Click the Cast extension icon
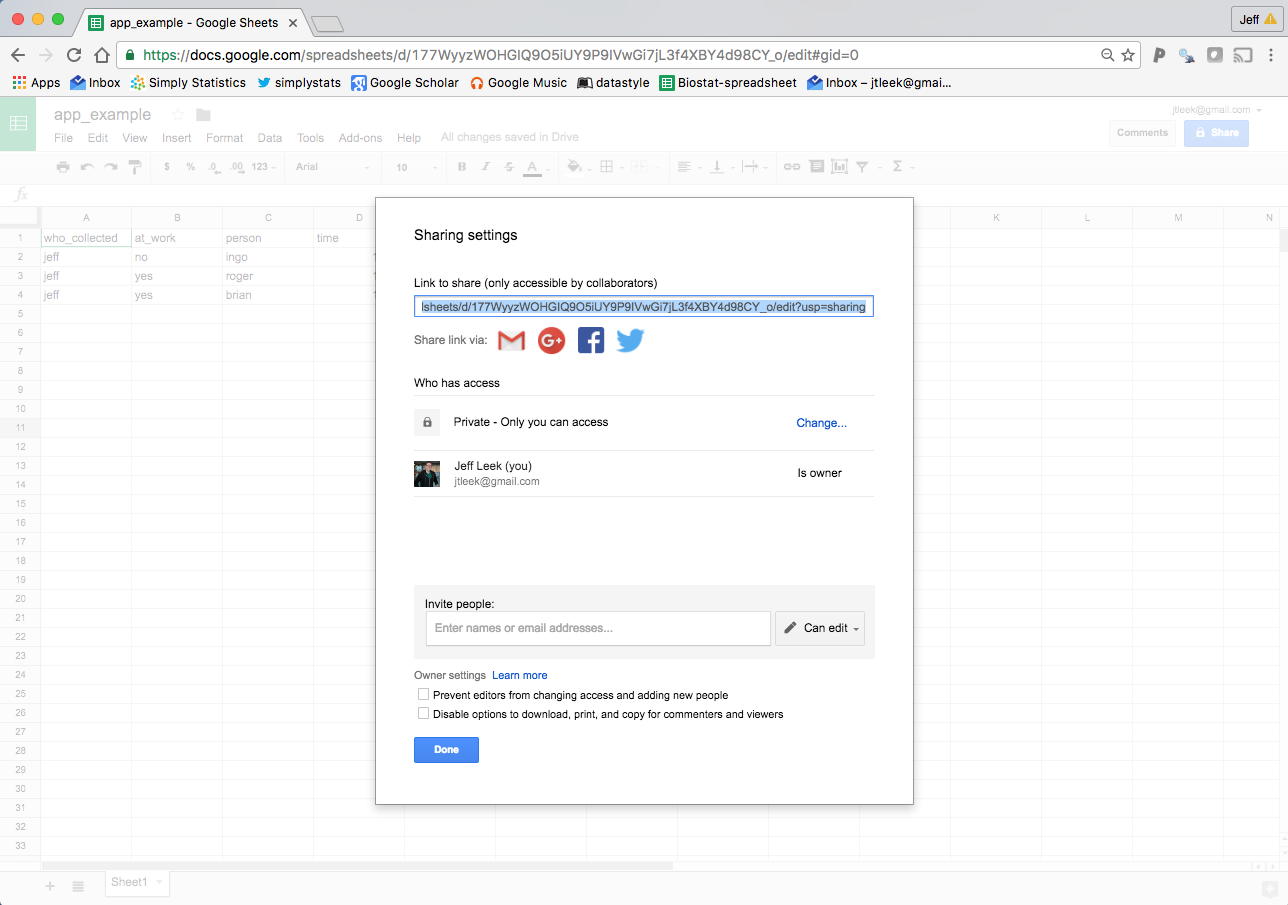The height and width of the screenshot is (905, 1288). (1243, 55)
